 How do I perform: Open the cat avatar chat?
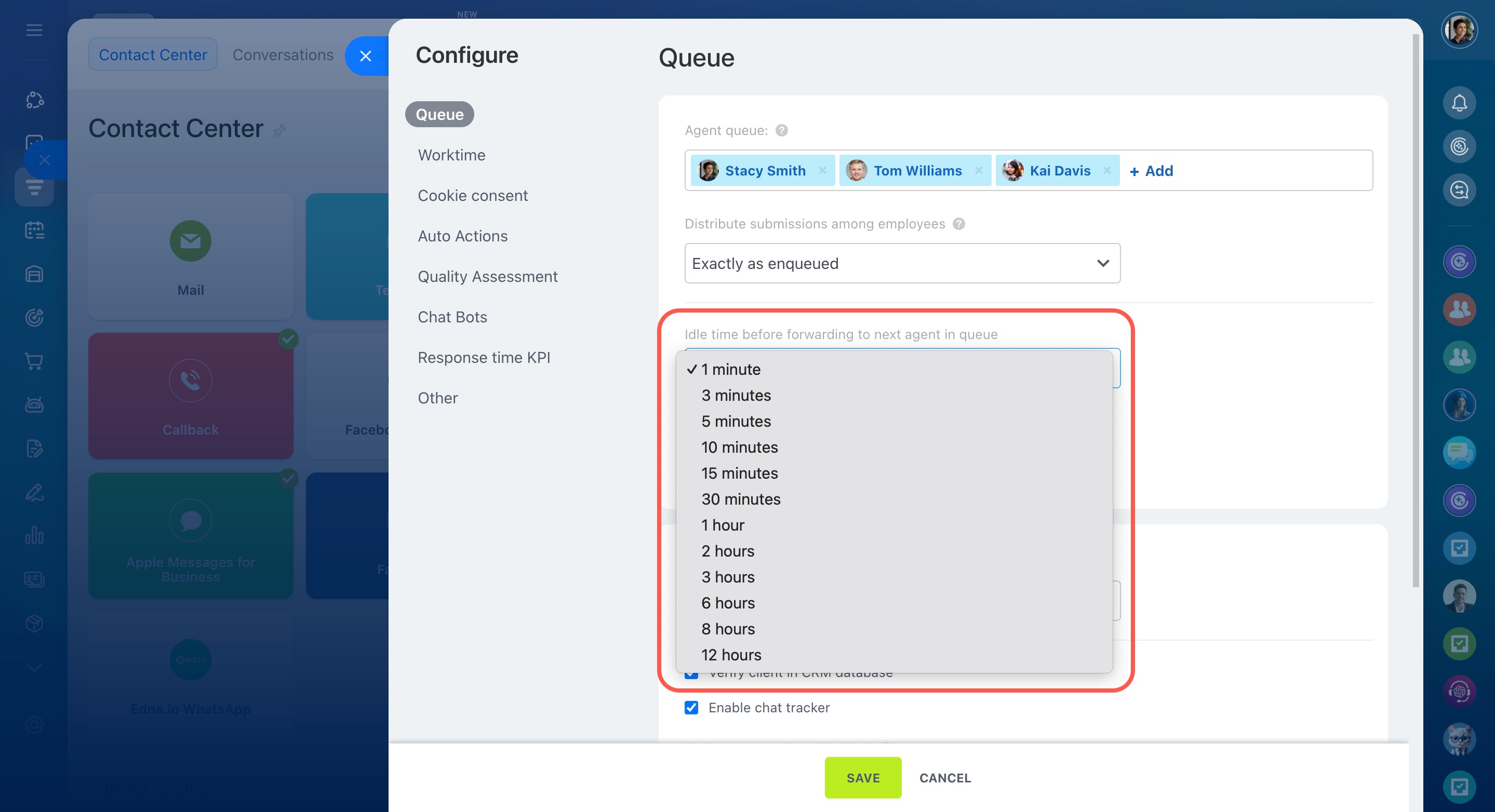(x=1459, y=739)
